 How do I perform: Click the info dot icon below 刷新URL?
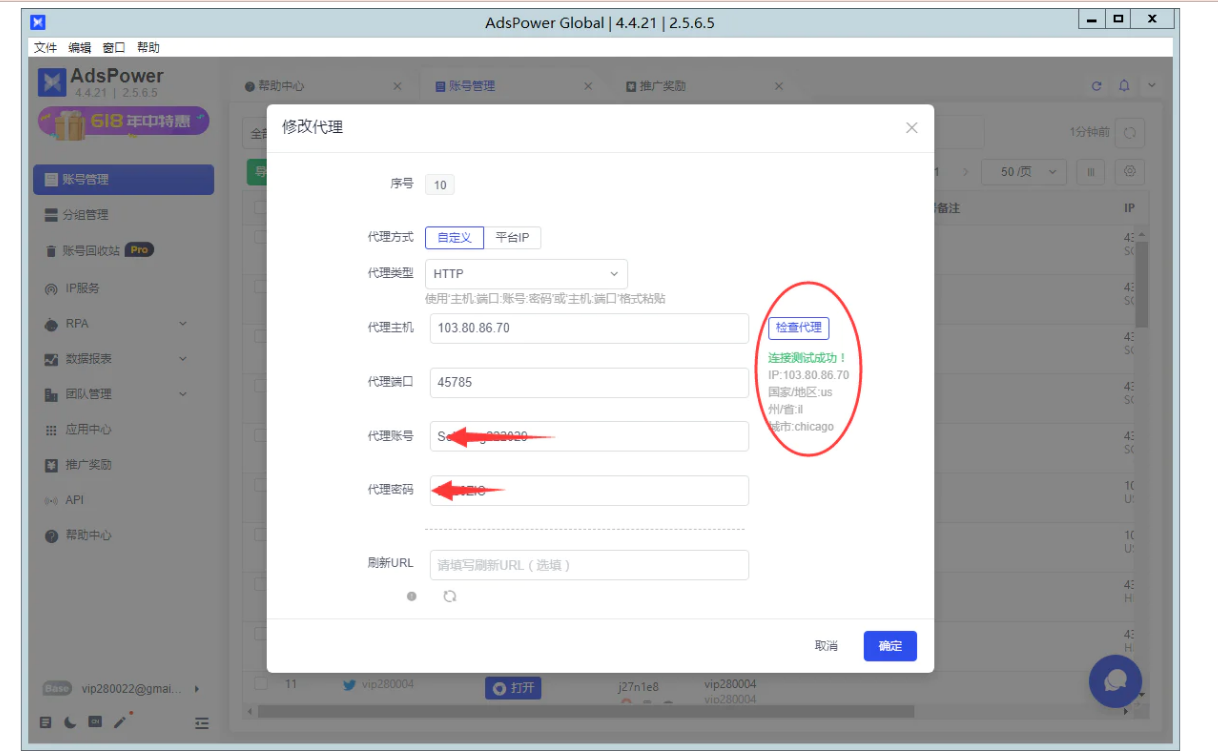[411, 596]
